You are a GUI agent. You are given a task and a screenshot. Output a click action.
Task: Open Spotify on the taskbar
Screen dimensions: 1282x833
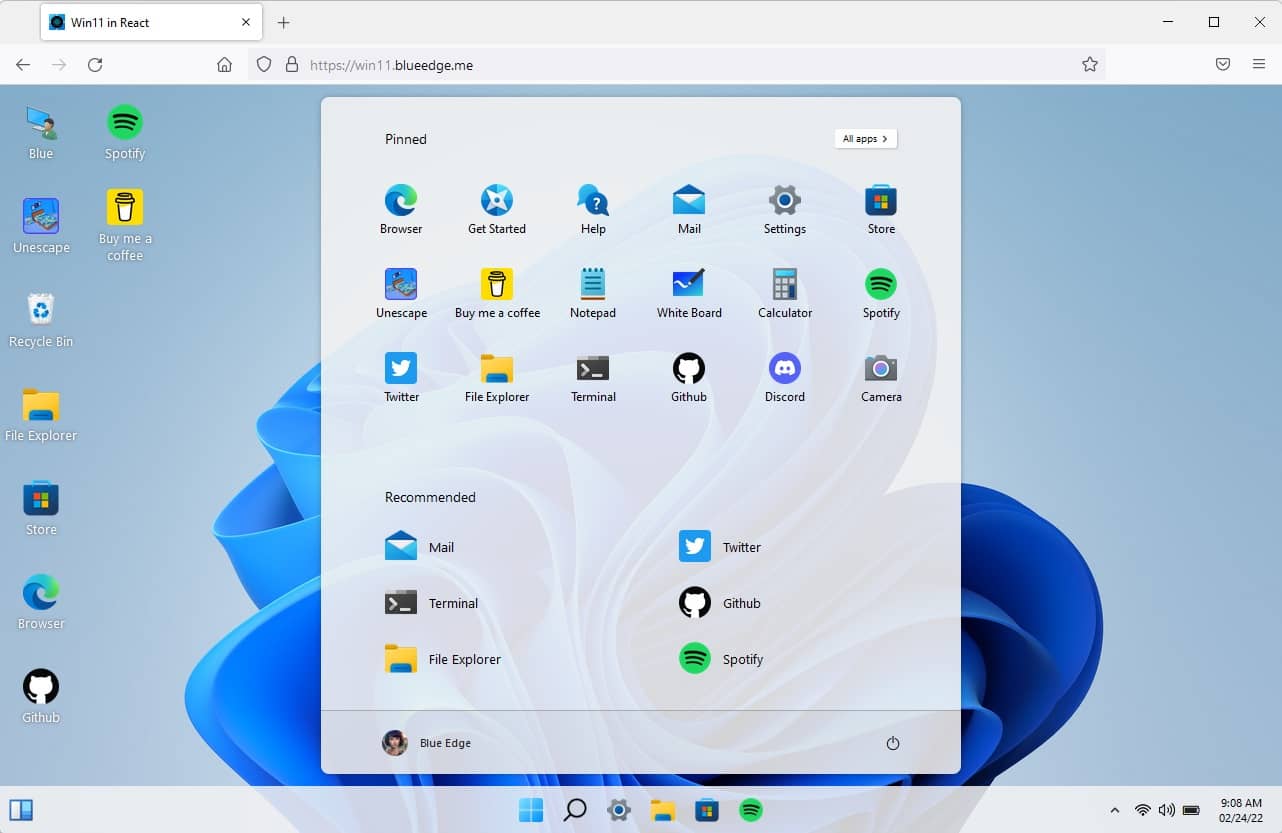(751, 810)
